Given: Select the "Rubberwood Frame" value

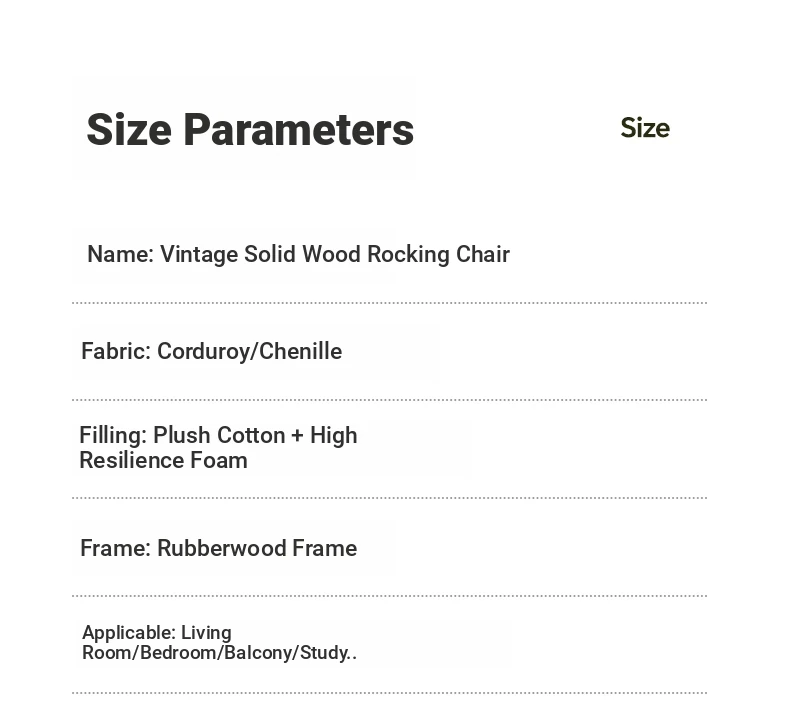Looking at the screenshot, I should click(x=257, y=549).
